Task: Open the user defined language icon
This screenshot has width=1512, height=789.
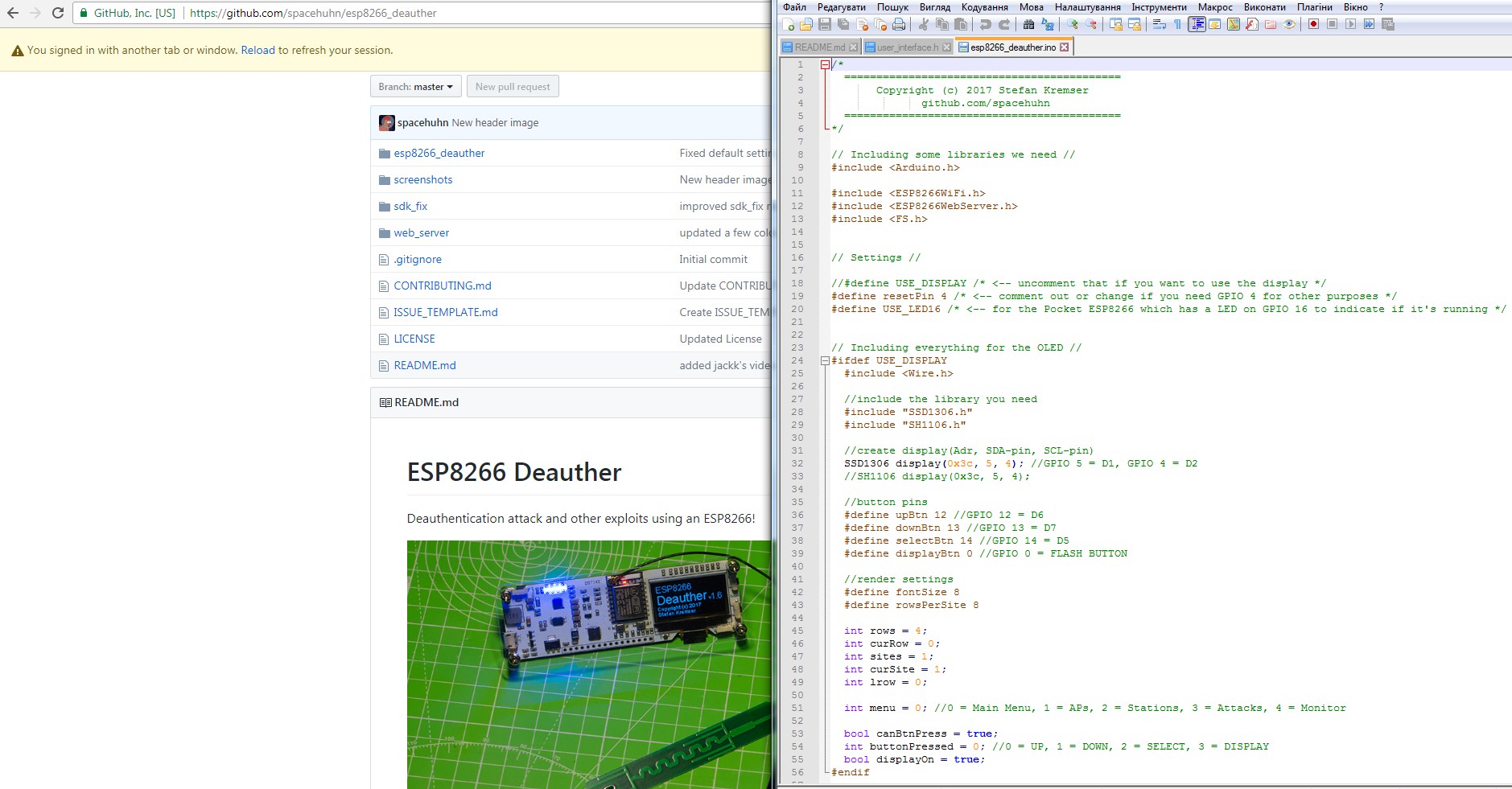Action: click(x=1215, y=24)
